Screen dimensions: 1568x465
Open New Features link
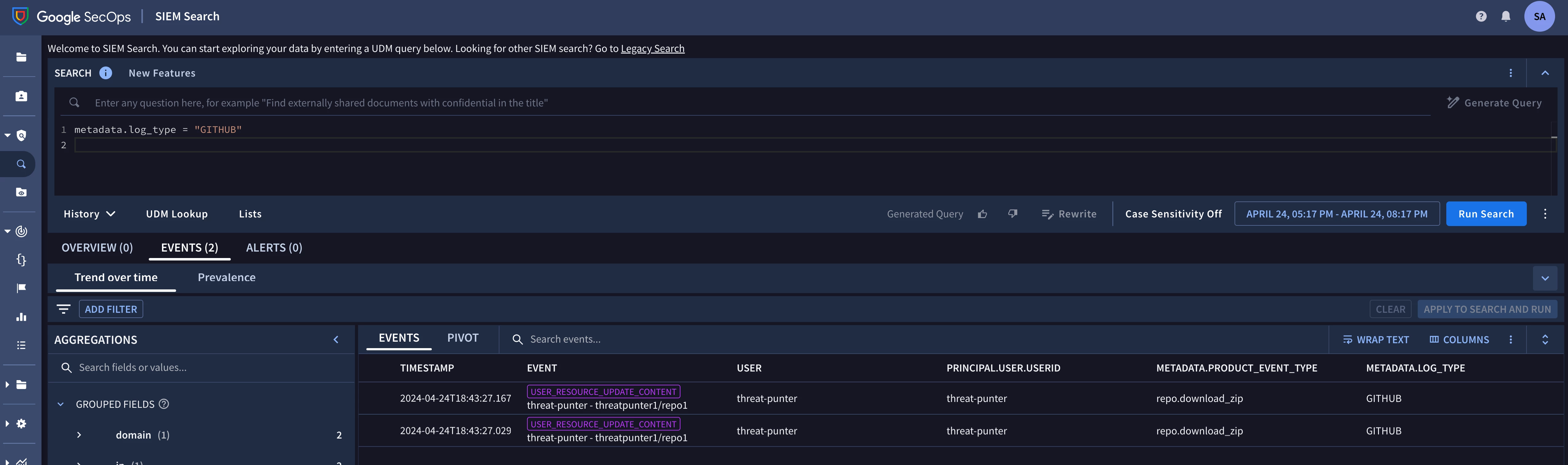pyautogui.click(x=162, y=73)
